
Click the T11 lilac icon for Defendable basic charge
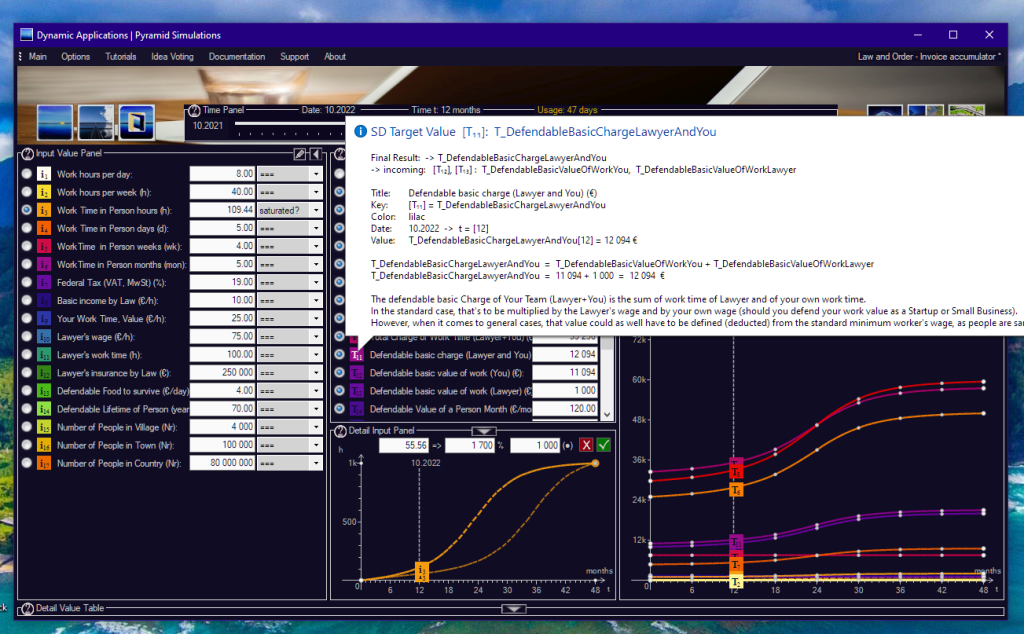pyautogui.click(x=357, y=355)
